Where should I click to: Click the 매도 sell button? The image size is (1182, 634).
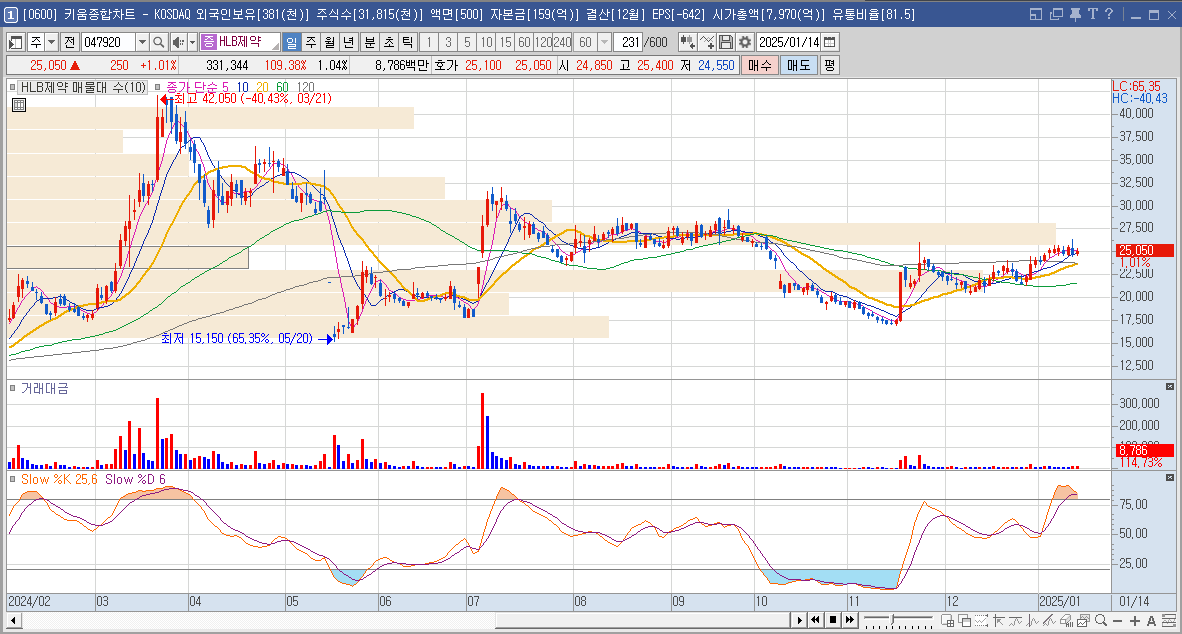pos(798,66)
